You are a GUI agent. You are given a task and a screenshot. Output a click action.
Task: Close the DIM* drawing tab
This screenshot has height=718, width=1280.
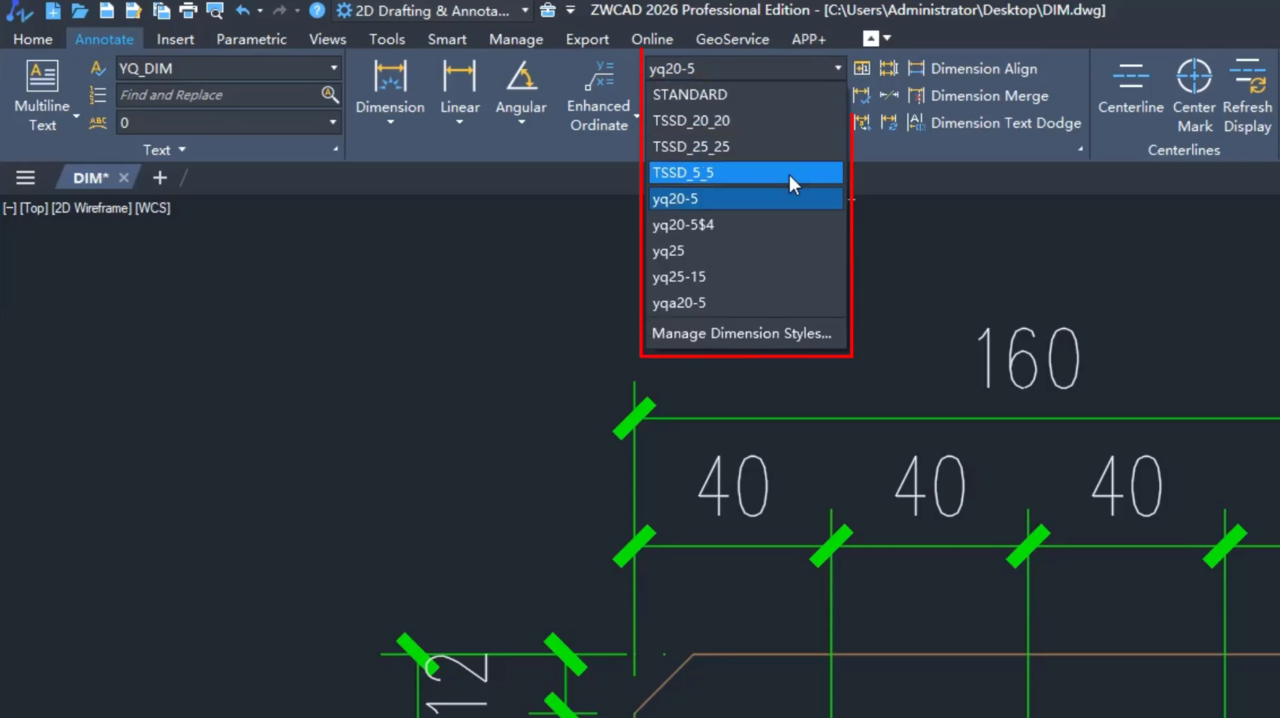point(124,178)
